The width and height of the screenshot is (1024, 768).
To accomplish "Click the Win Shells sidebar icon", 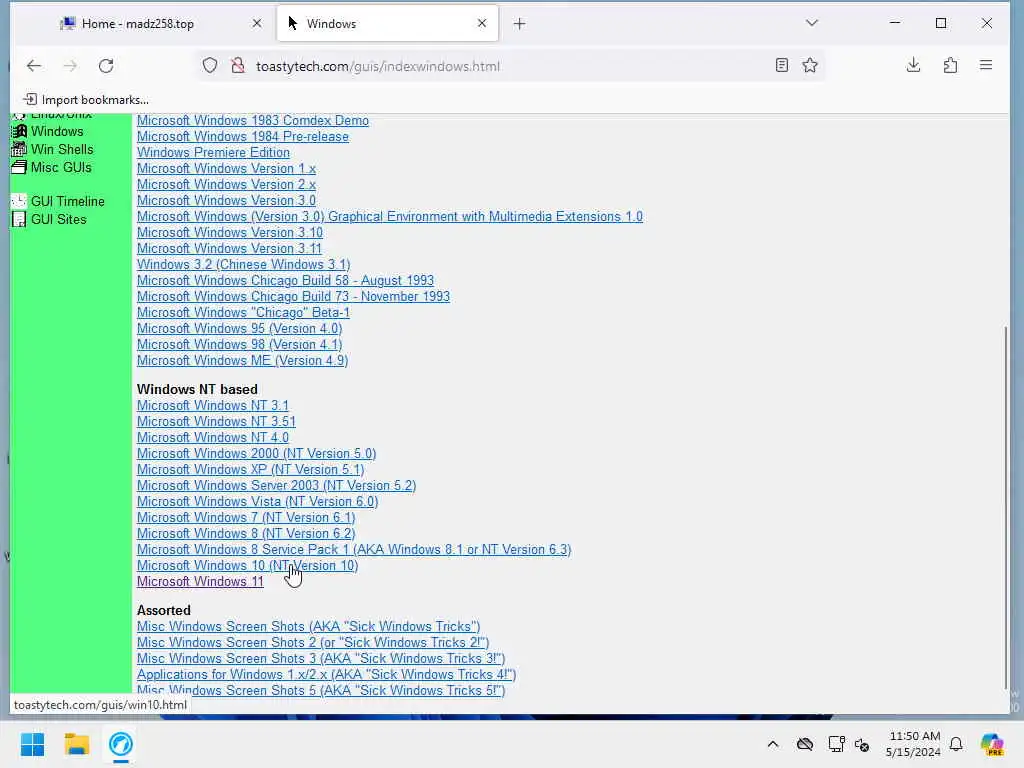I will tap(19, 150).
